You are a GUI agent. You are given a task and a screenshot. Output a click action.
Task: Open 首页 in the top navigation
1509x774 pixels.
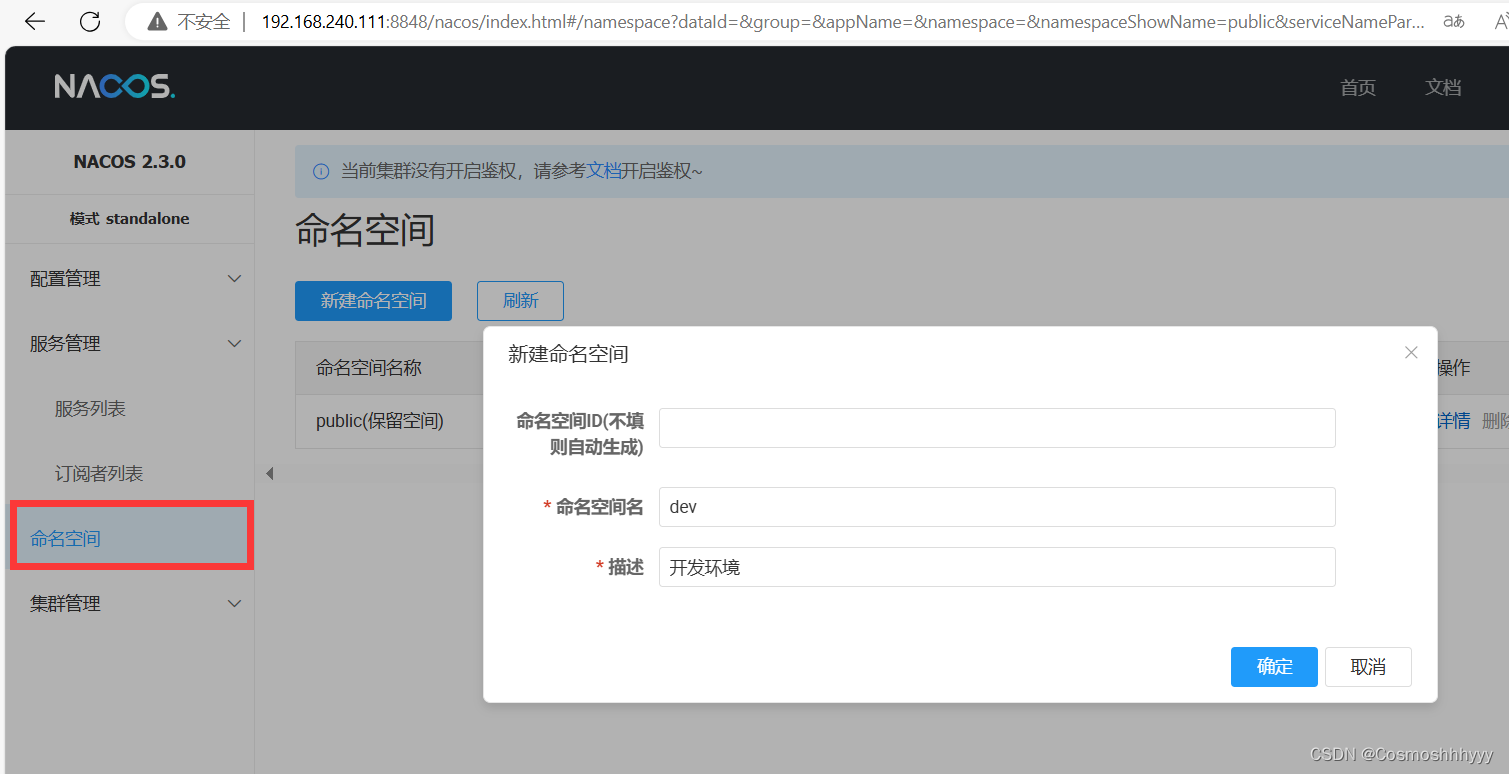click(1358, 87)
